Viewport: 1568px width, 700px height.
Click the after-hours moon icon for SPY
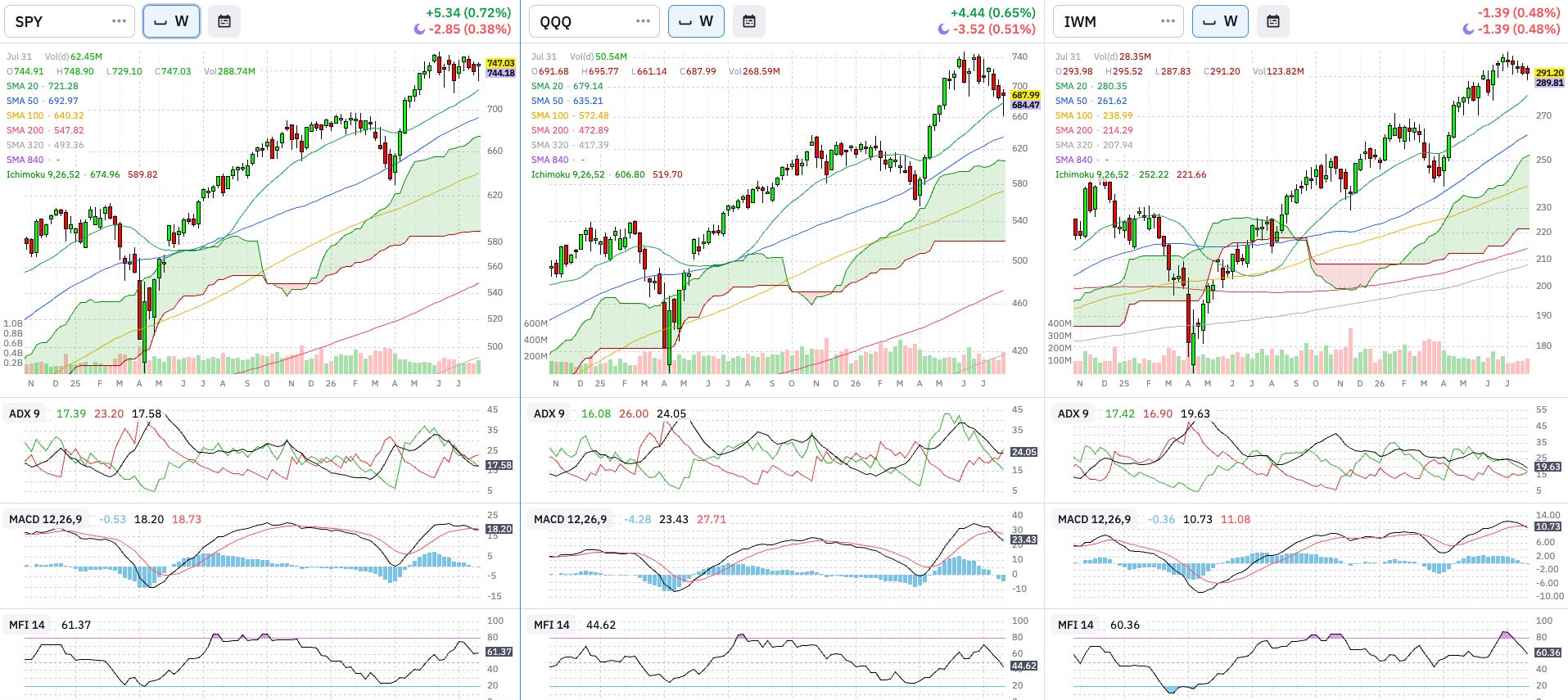[x=419, y=29]
